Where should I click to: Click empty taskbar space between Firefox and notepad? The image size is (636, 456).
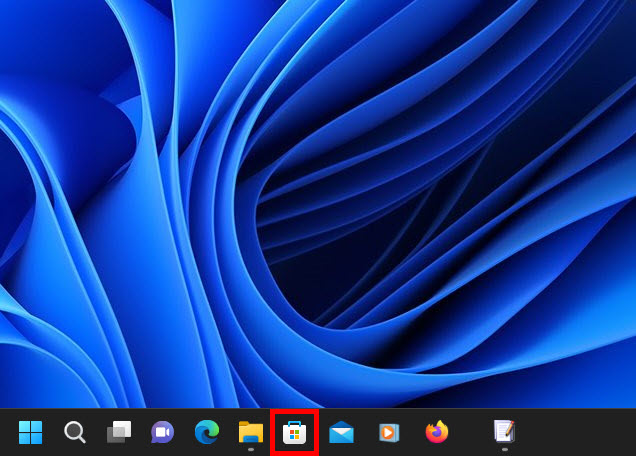pos(470,432)
